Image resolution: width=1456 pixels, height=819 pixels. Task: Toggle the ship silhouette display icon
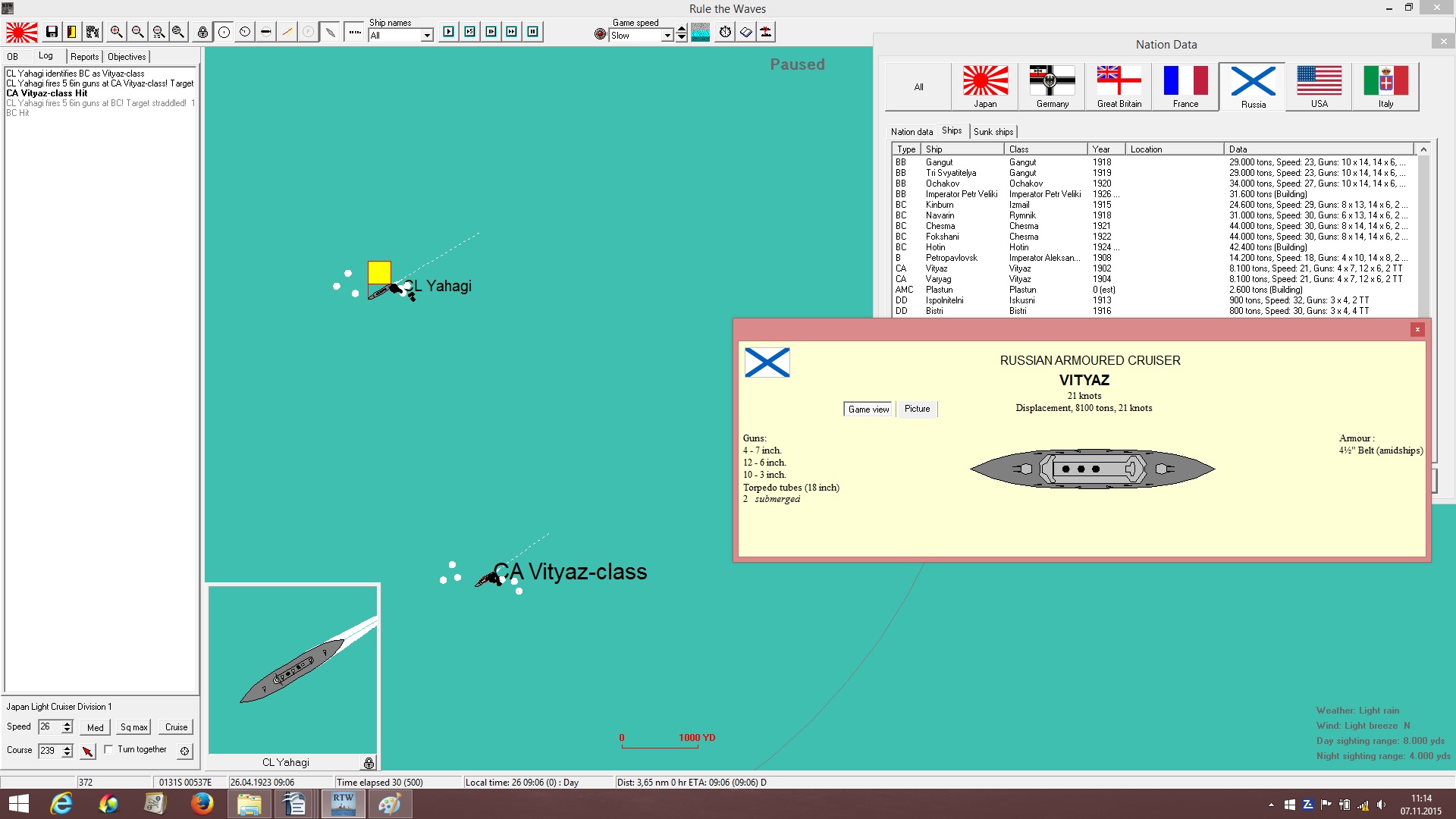[330, 32]
